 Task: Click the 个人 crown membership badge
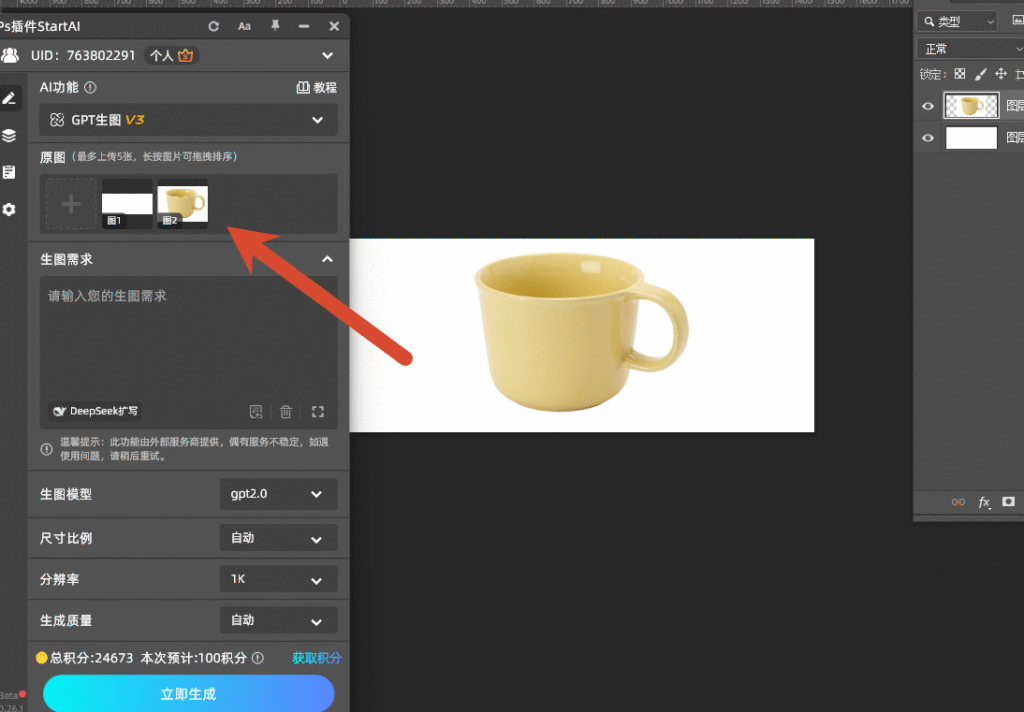172,56
